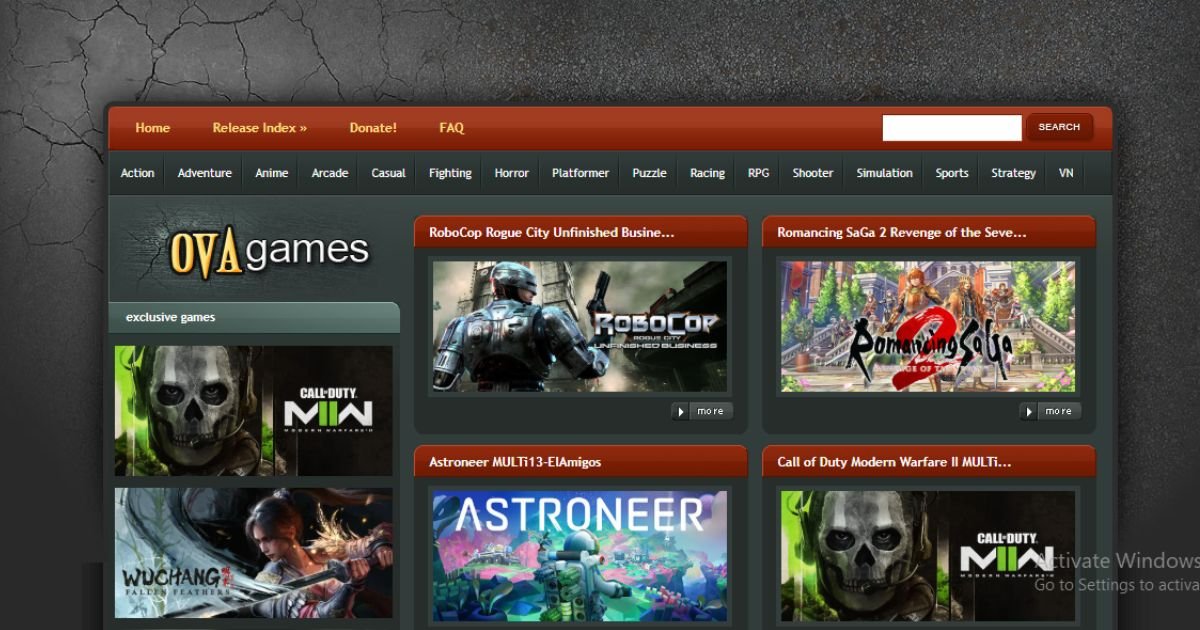Image resolution: width=1200 pixels, height=630 pixels.
Task: Open the FAQ page
Action: click(x=452, y=128)
